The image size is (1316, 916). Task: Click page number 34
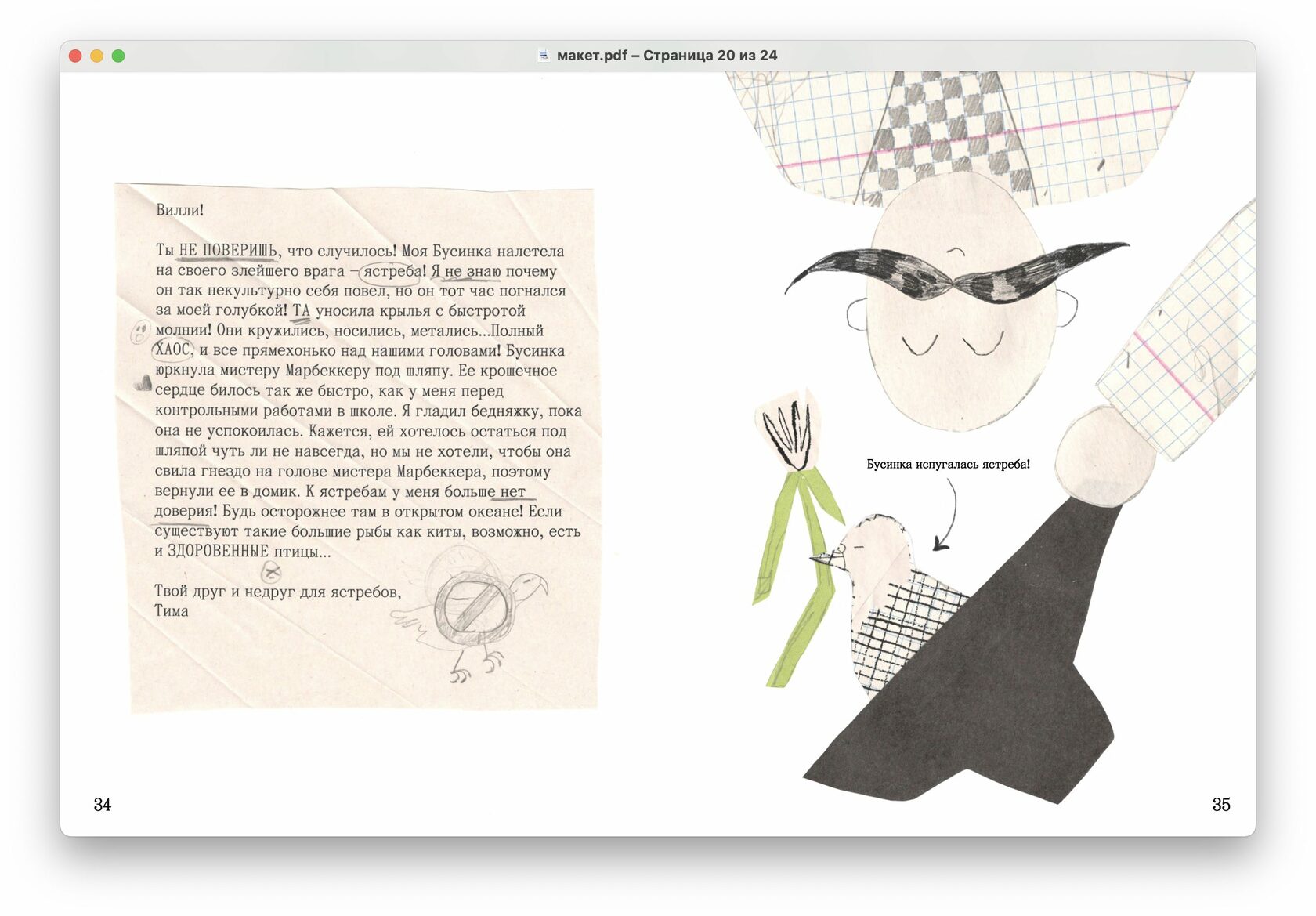coord(103,805)
